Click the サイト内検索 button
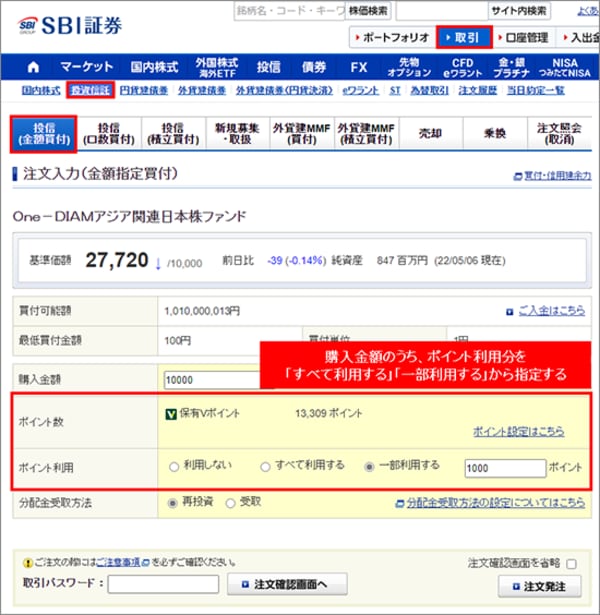The image size is (600, 615). 519,11
